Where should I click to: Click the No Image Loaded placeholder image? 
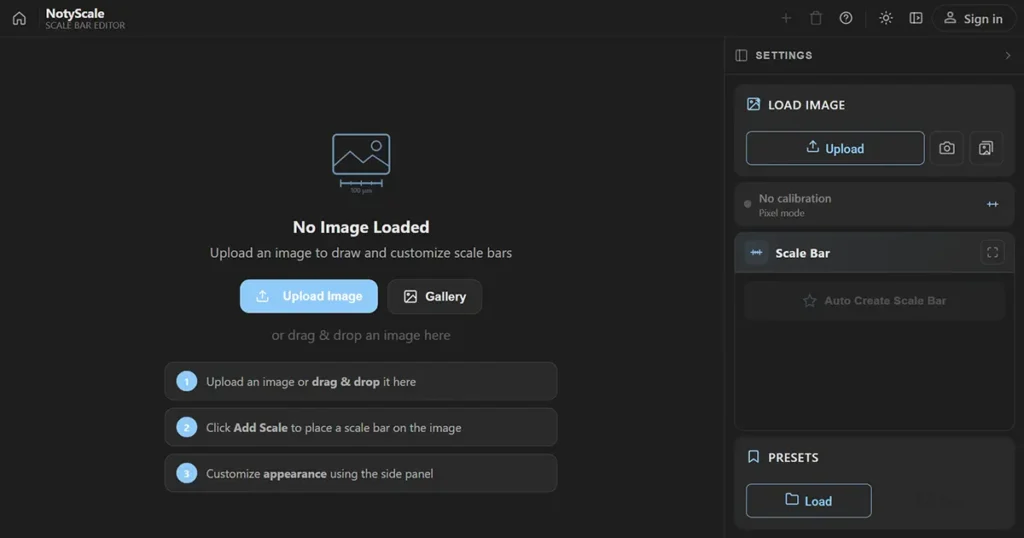361,163
